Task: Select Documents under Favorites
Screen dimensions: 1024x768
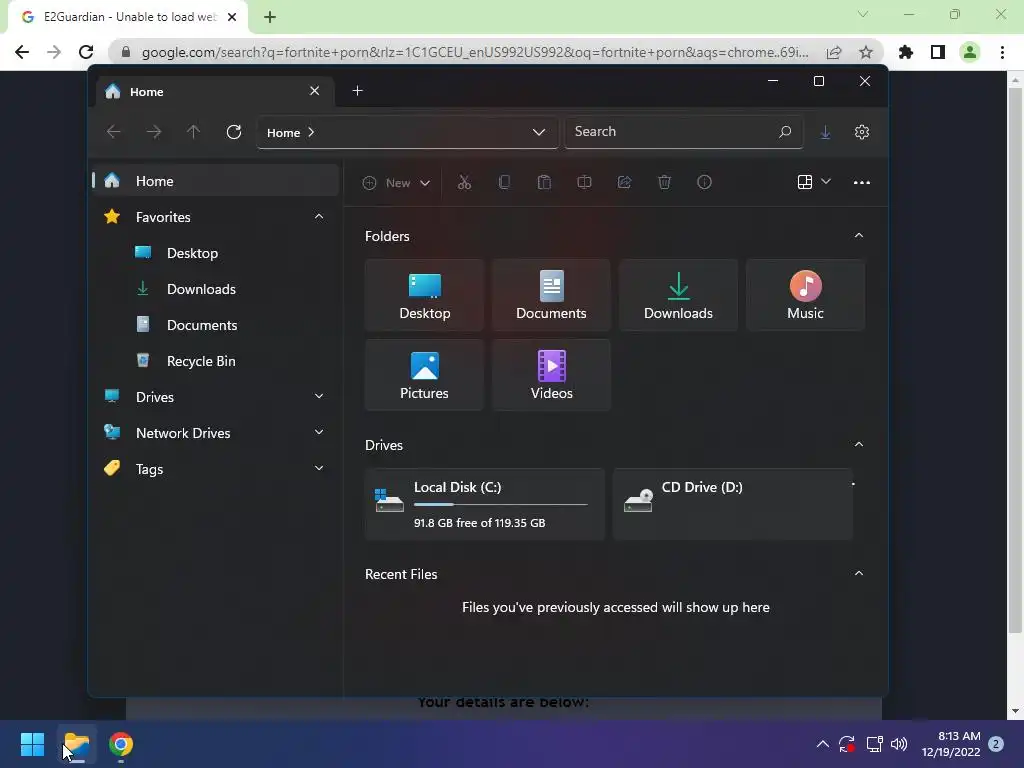Action: tap(202, 325)
